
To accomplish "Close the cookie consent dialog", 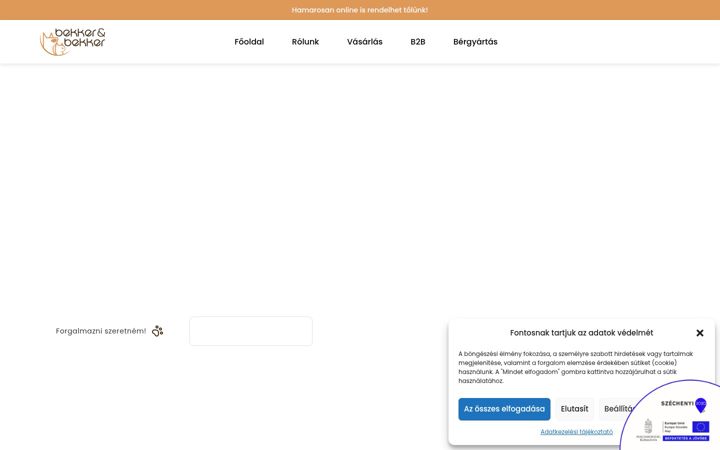I will [699, 333].
